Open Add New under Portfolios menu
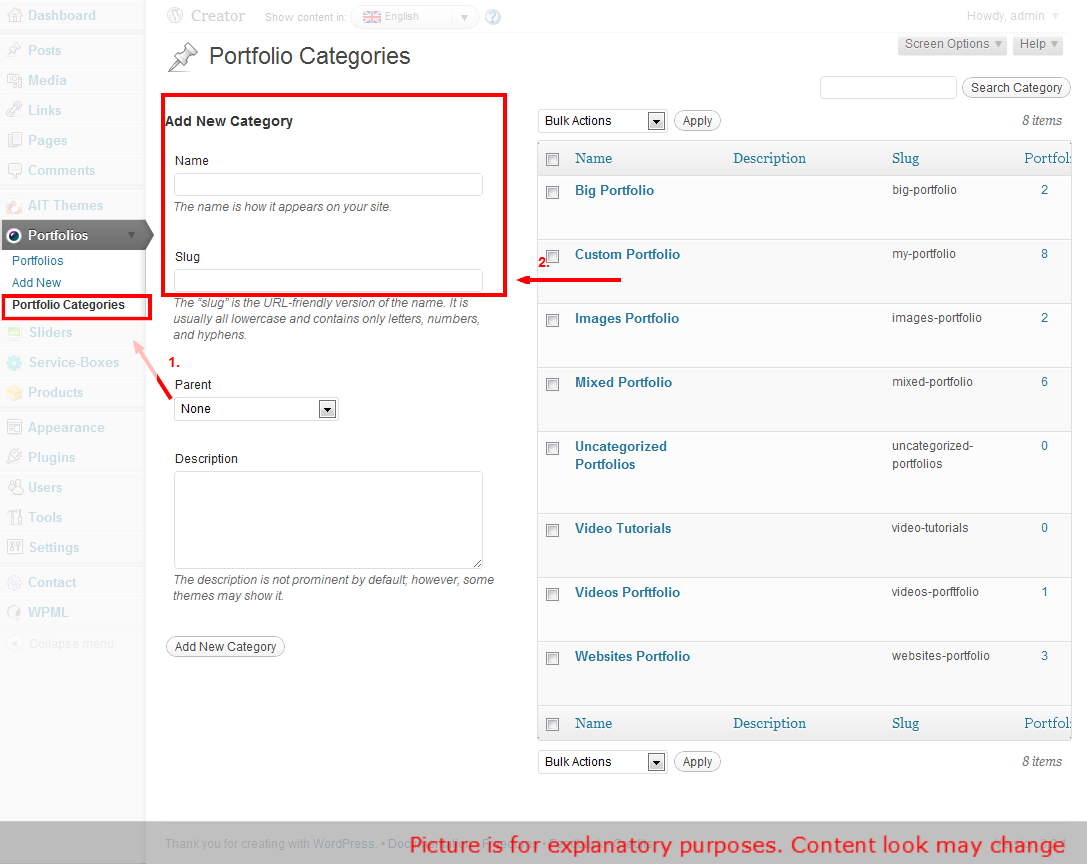 coord(37,283)
